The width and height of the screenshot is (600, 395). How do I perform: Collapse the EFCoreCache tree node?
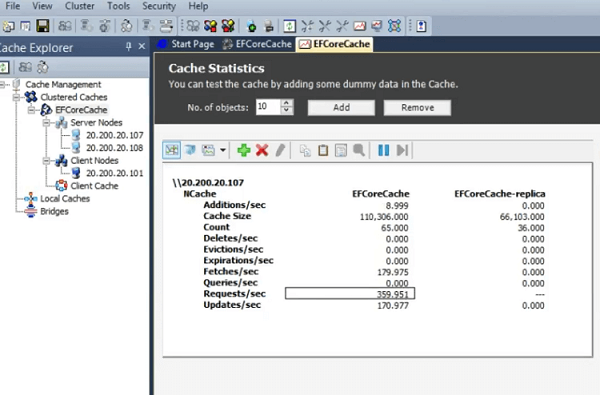coord(31,110)
